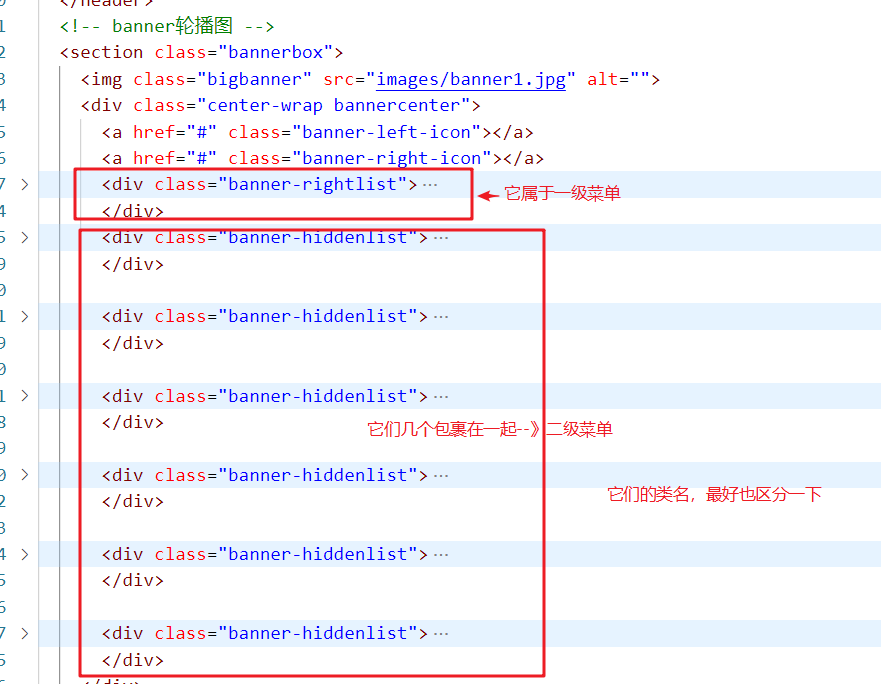Viewport: 881px width, 684px height.
Task: Expand the first banner-hiddenlist div fold chevron
Action: pyautogui.click(x=25, y=238)
